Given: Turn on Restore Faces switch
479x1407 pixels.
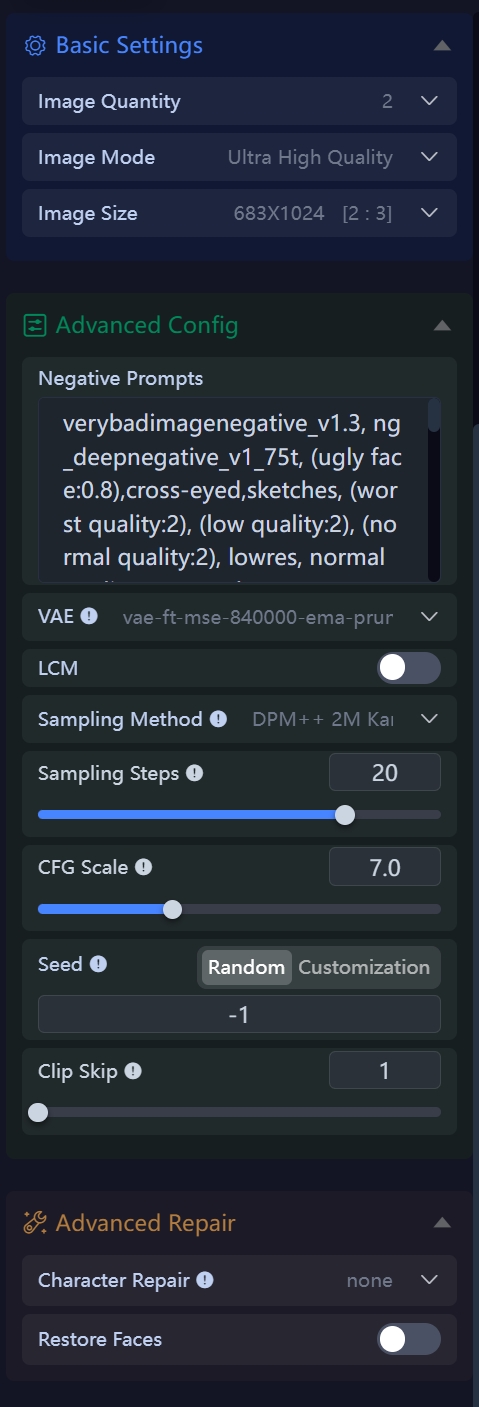Looking at the screenshot, I should point(409,1339).
